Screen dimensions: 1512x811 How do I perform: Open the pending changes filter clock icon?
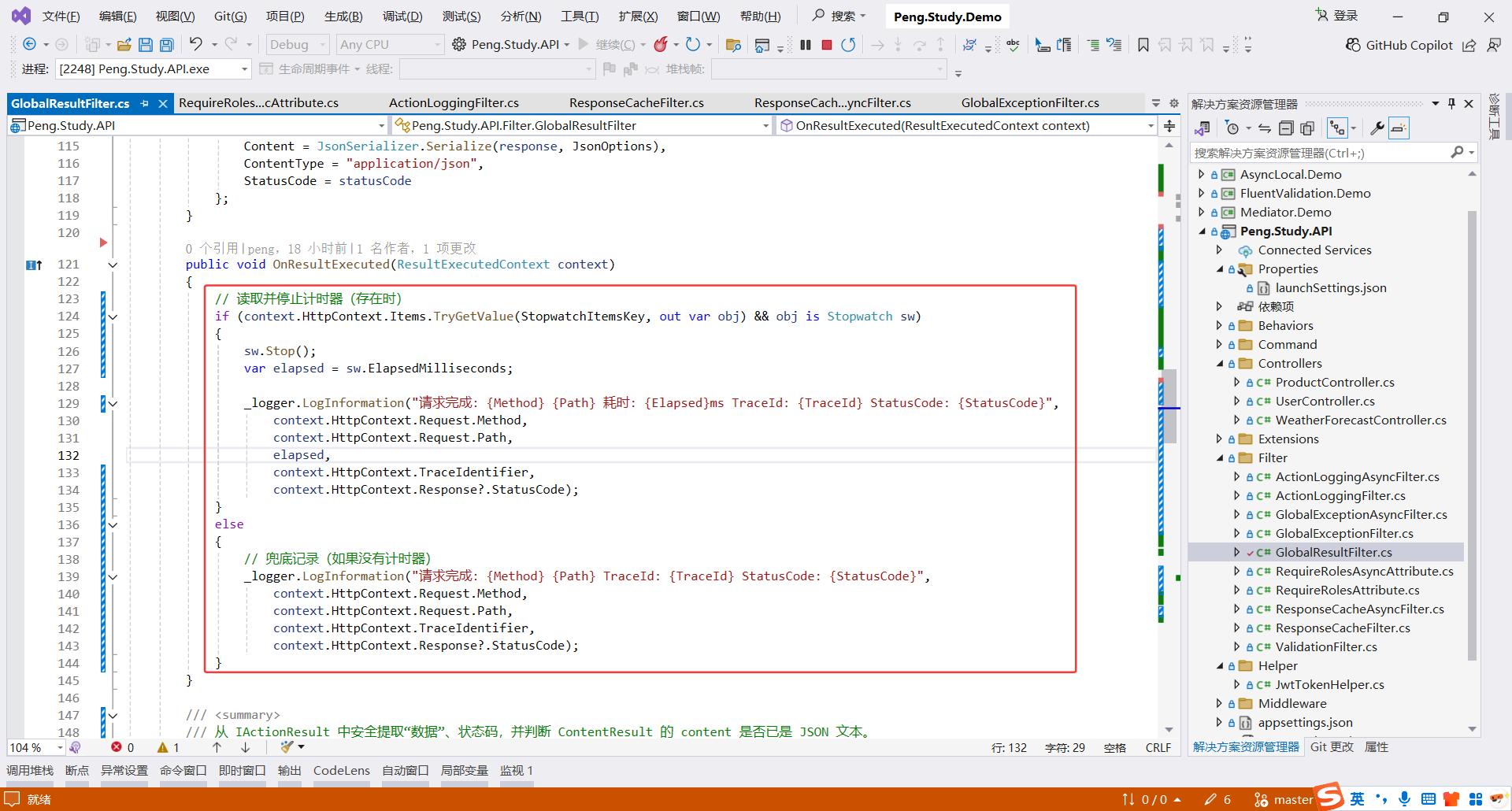pos(1233,128)
